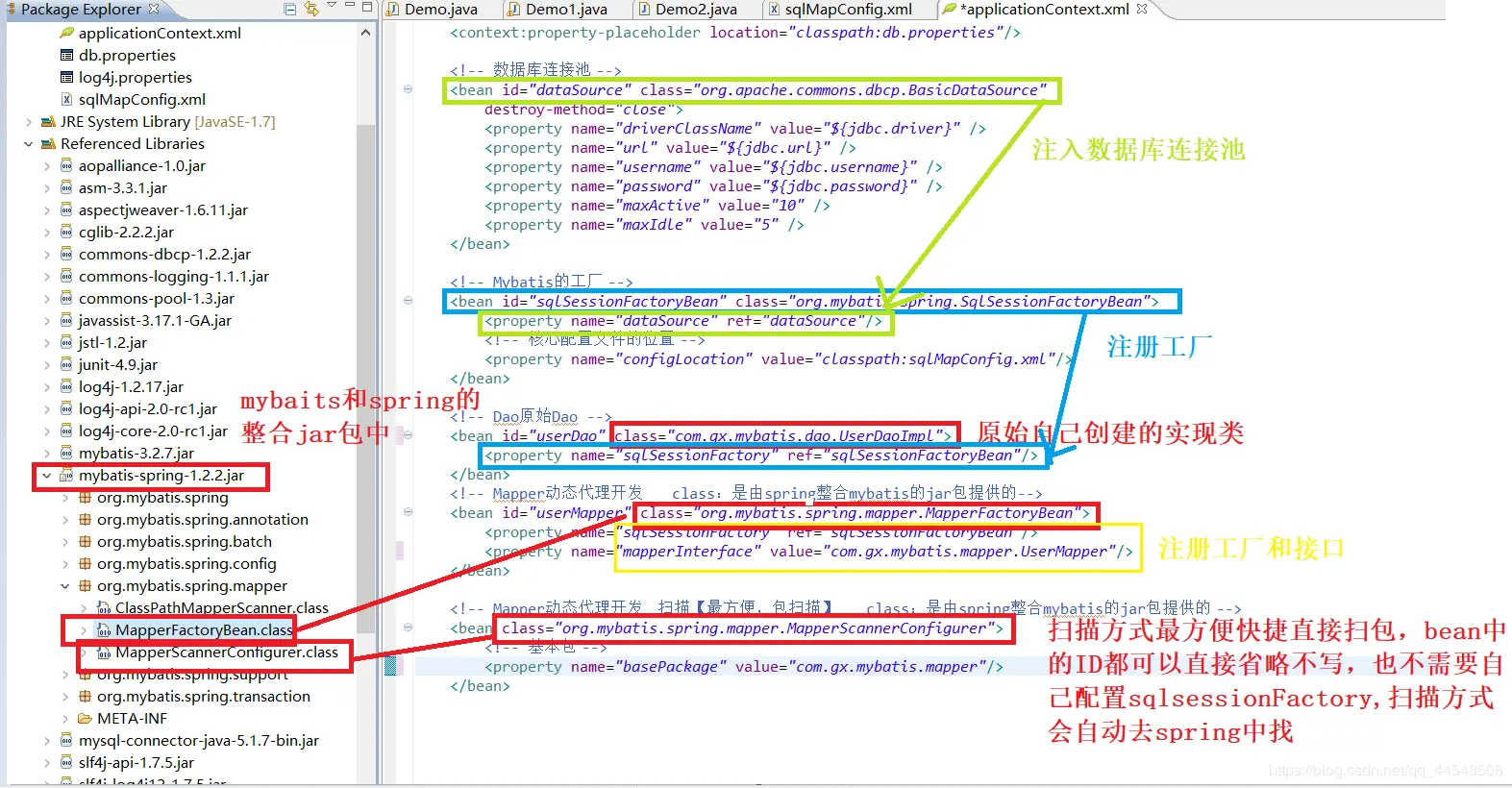The image size is (1512, 788).
Task: Click the log4j.properties file icon
Action: [x=66, y=77]
